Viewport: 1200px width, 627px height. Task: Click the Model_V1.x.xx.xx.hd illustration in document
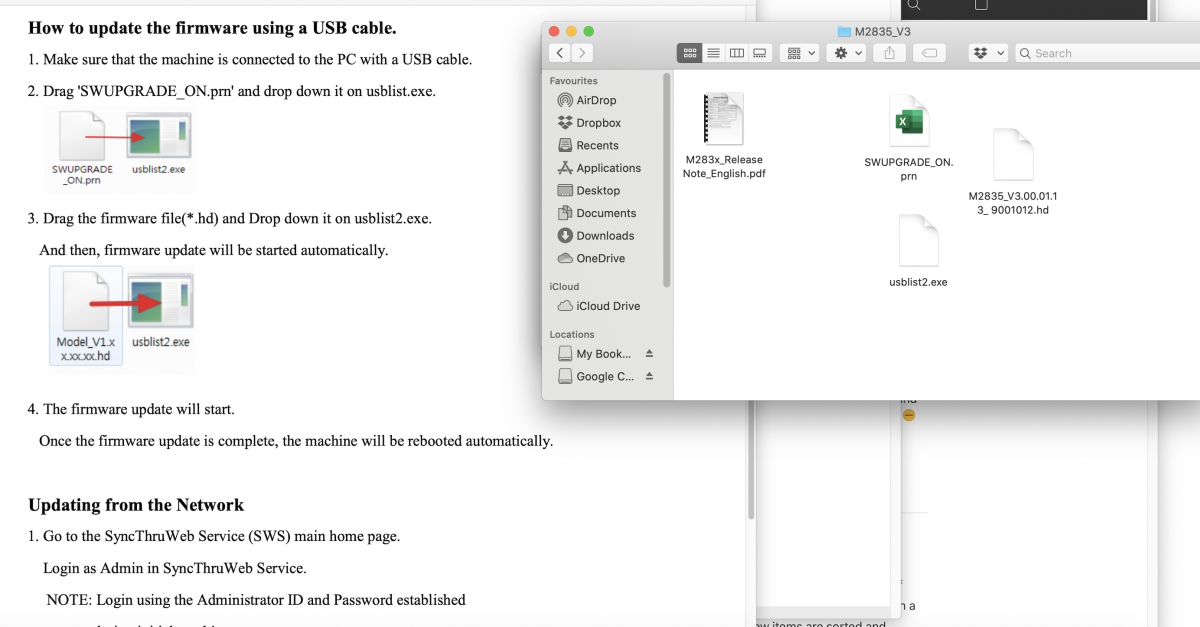point(85,315)
